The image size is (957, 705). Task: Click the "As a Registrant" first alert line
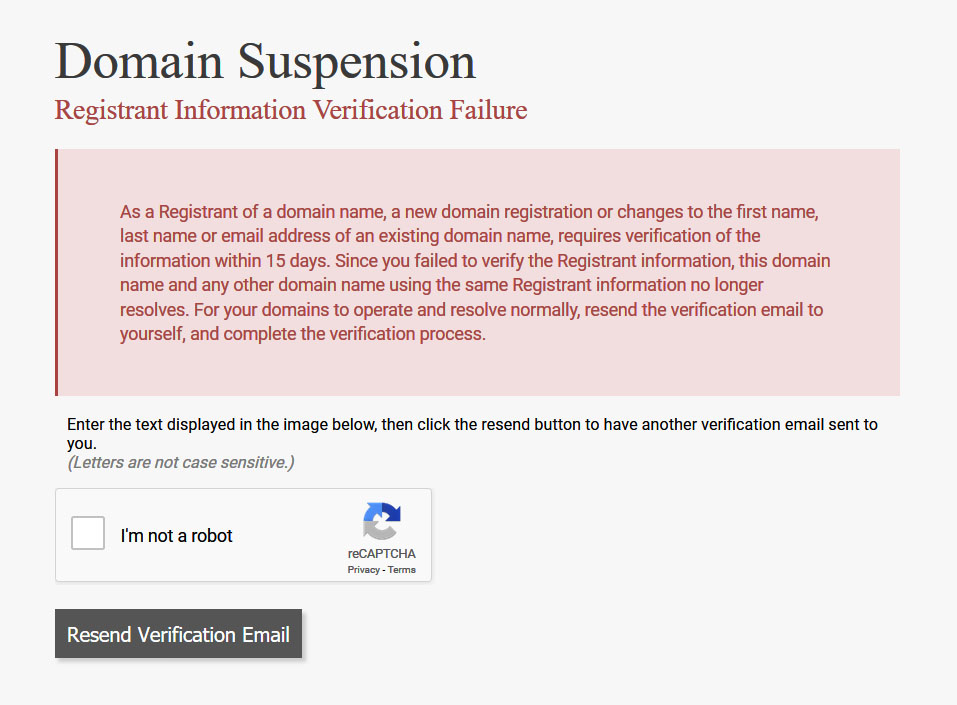click(469, 212)
